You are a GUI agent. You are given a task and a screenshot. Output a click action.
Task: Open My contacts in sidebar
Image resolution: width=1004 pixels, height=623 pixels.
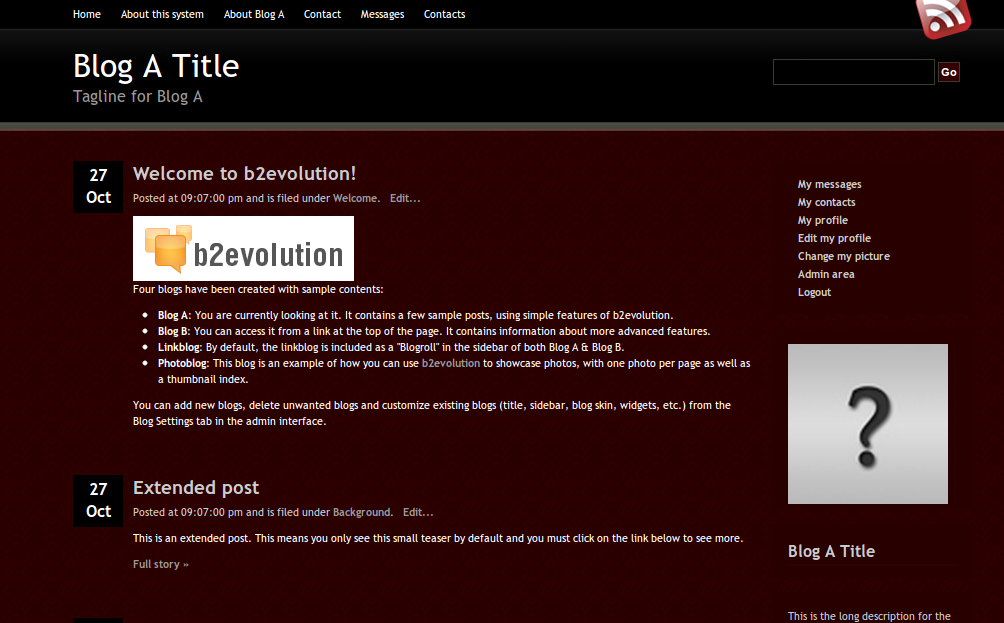pos(827,202)
